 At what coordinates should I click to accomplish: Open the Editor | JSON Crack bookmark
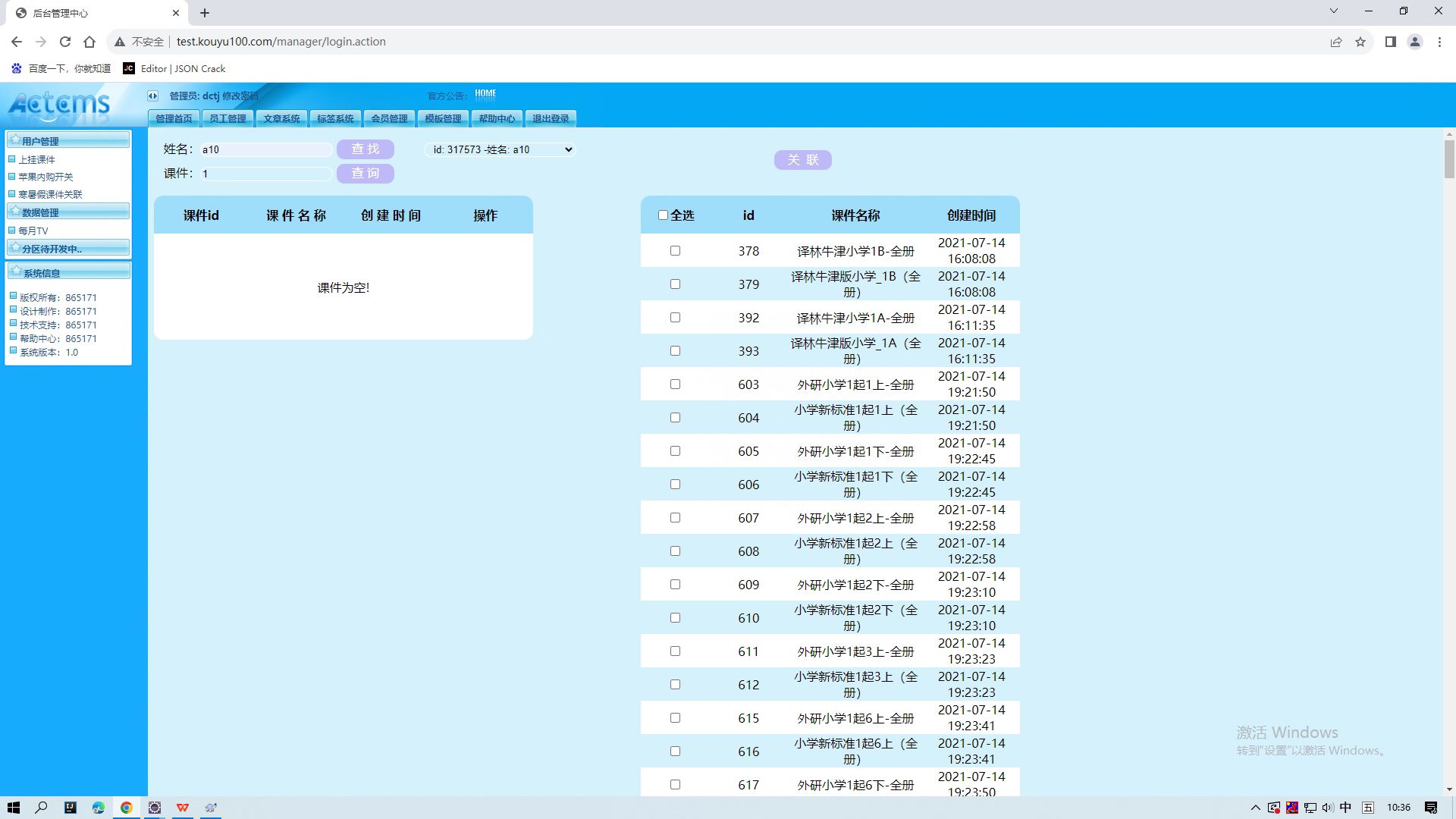pyautogui.click(x=174, y=68)
